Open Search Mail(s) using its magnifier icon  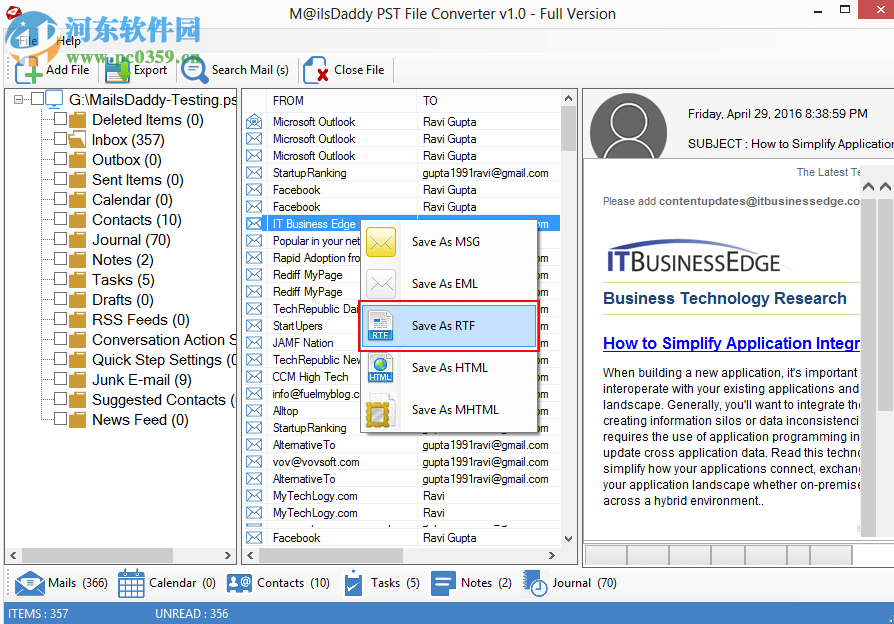[194, 70]
